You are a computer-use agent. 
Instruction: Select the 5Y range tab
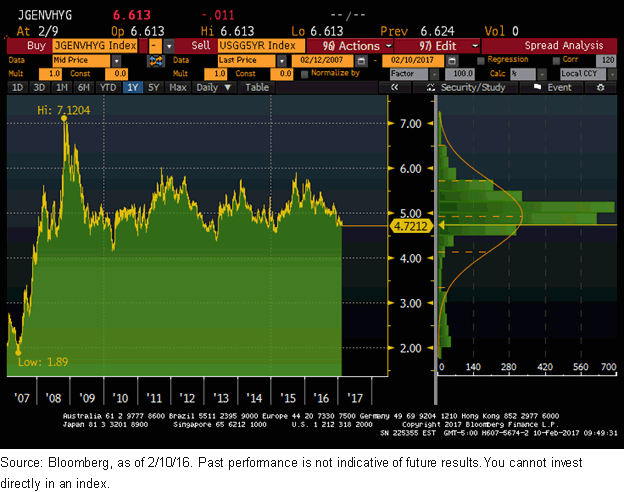(154, 88)
